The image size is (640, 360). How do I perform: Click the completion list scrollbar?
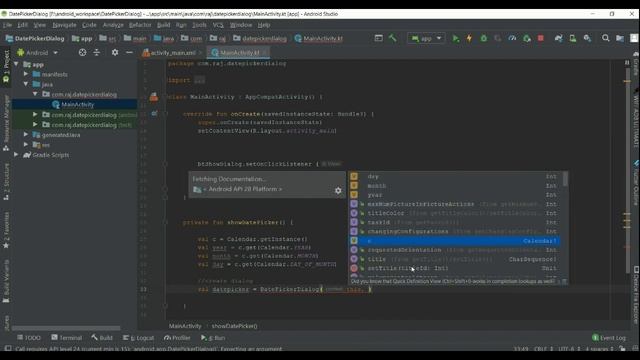[x=565, y=179]
